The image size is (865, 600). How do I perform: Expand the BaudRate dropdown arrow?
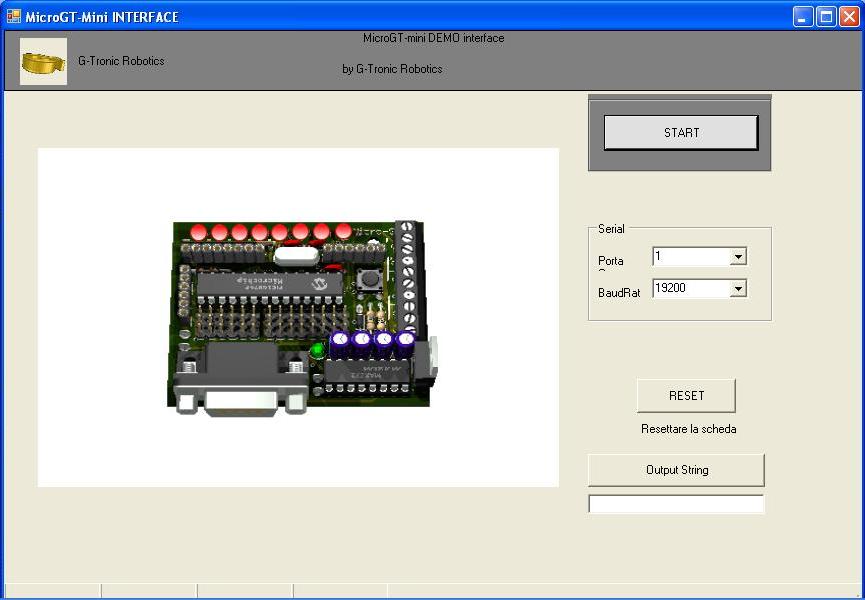click(x=738, y=289)
